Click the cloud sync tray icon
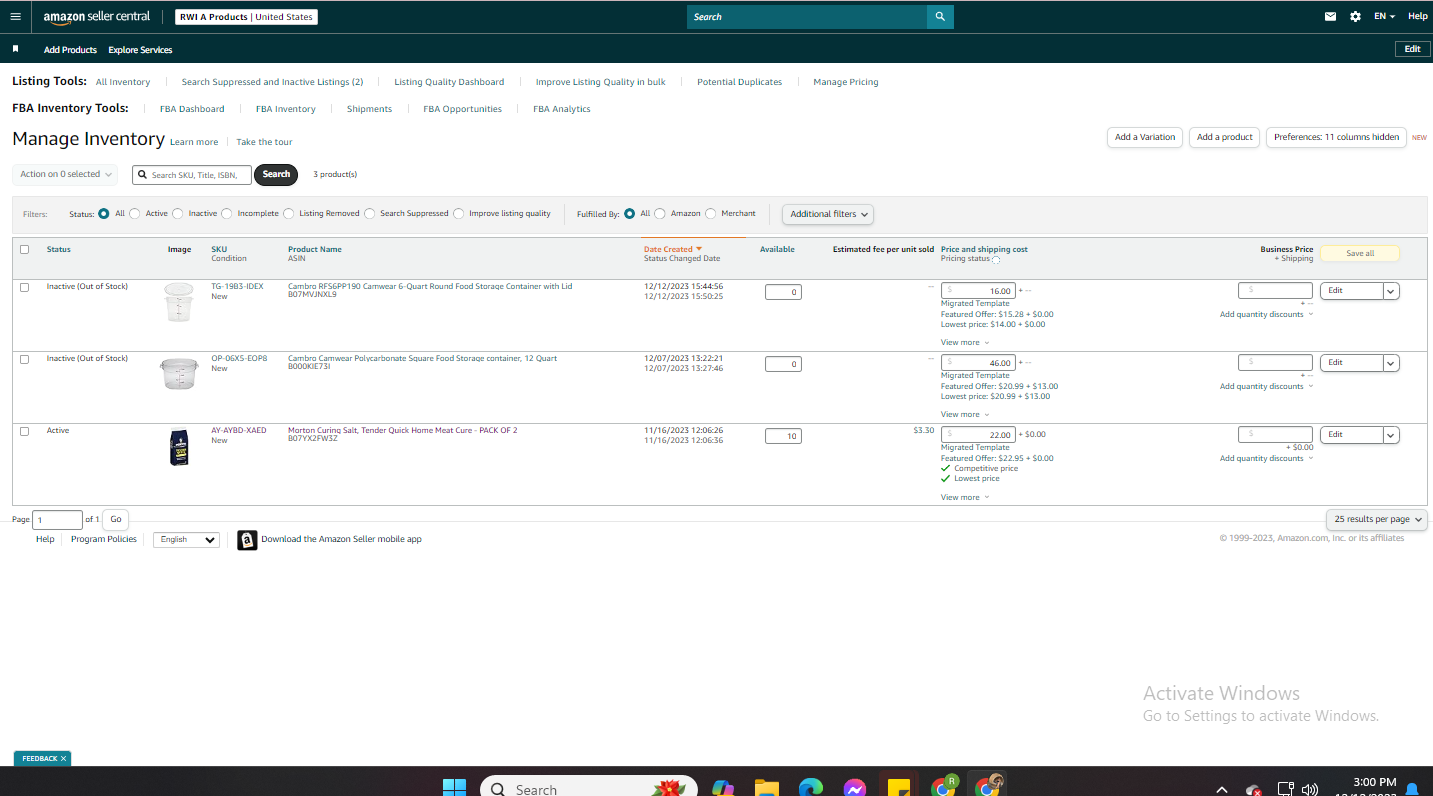 tap(1254, 790)
